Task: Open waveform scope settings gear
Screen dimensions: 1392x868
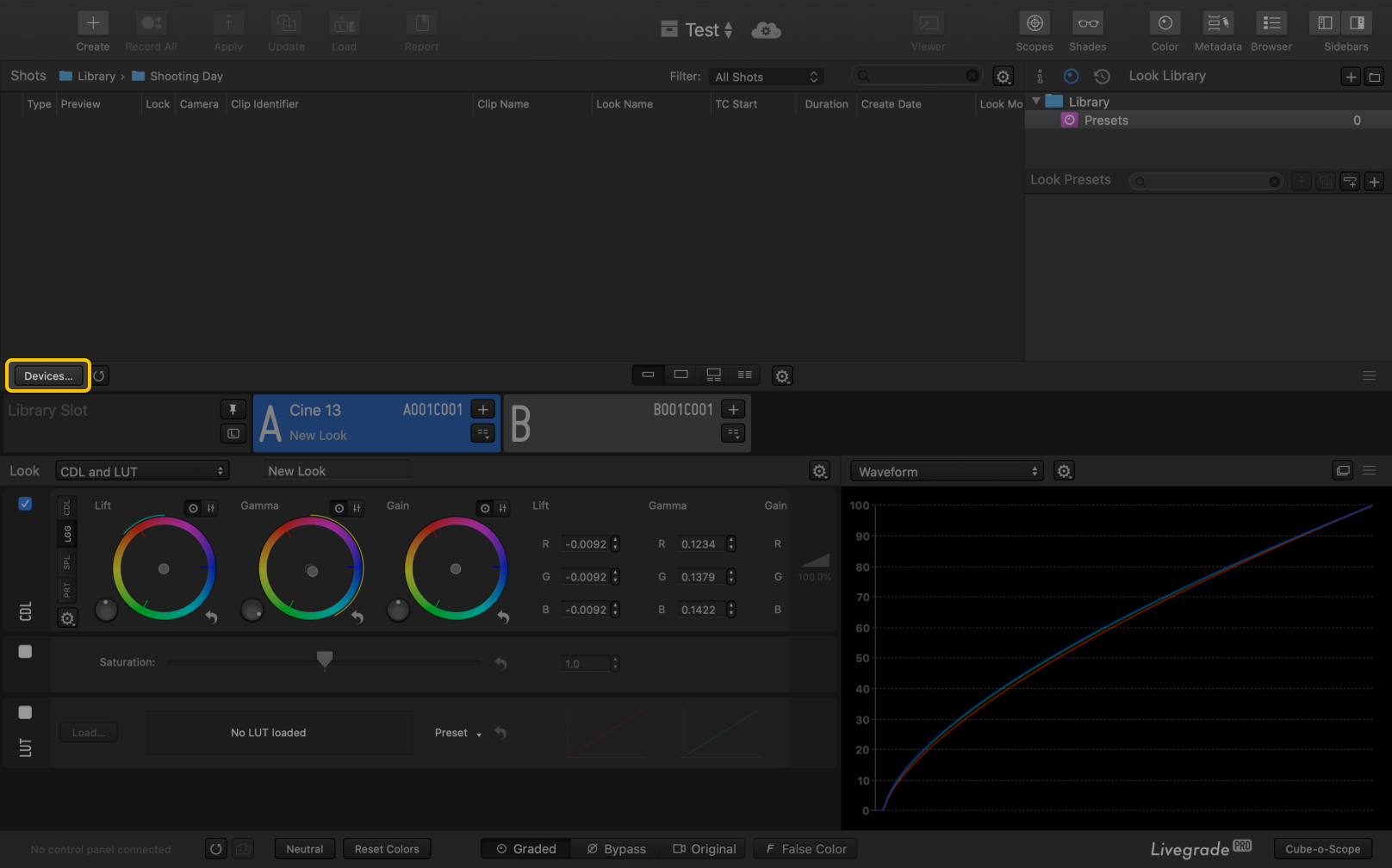Action: (1065, 472)
